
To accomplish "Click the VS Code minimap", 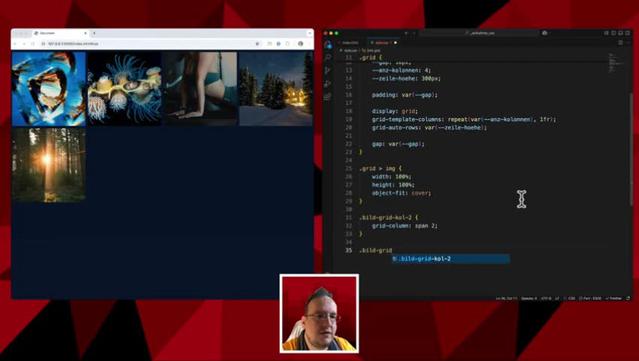I will 616,63.
